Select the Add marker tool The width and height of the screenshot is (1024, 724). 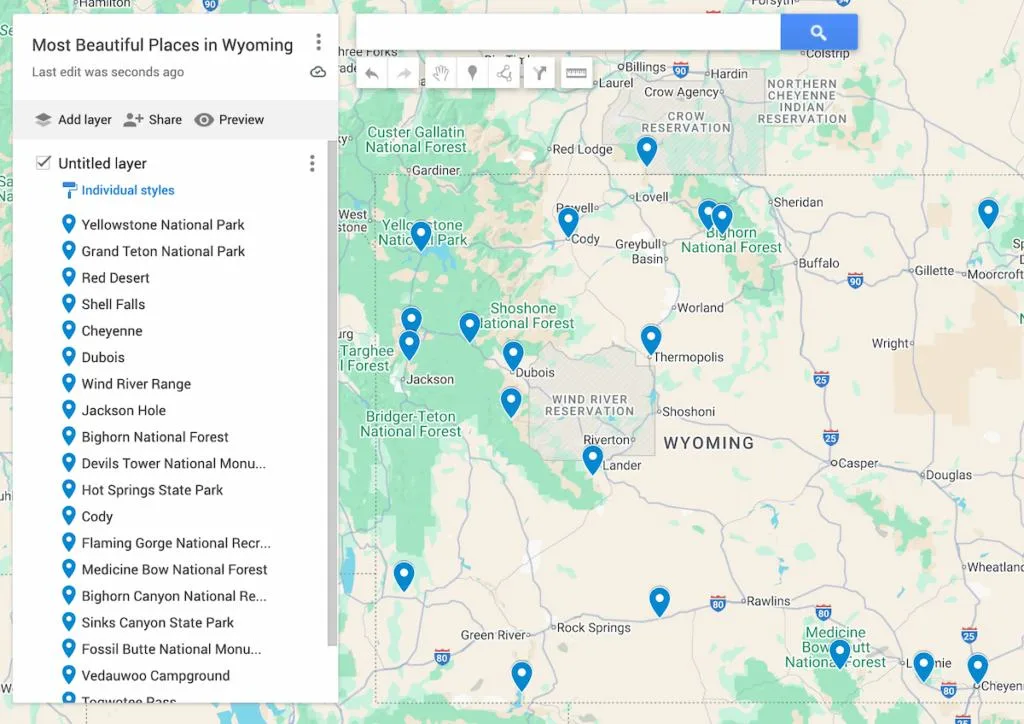pyautogui.click(x=473, y=73)
